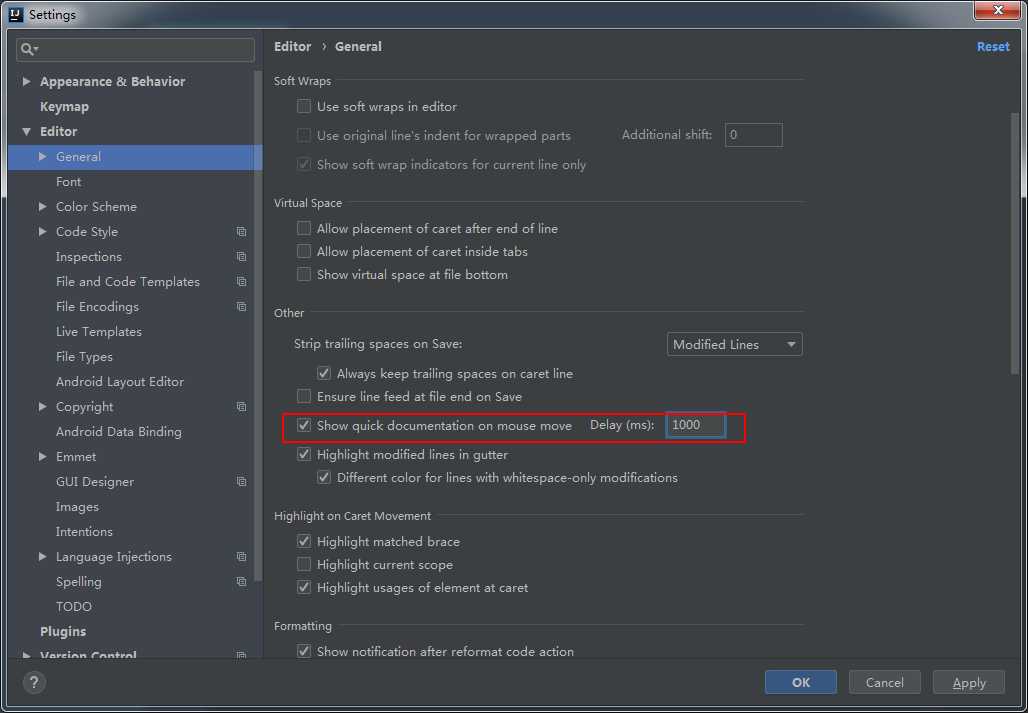The image size is (1028, 713).
Task: Click the project-level icon beside Spelling
Action: coord(241,582)
